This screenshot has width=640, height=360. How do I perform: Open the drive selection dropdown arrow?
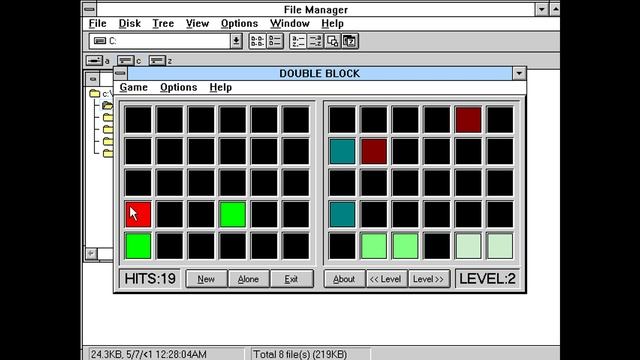tap(236, 41)
